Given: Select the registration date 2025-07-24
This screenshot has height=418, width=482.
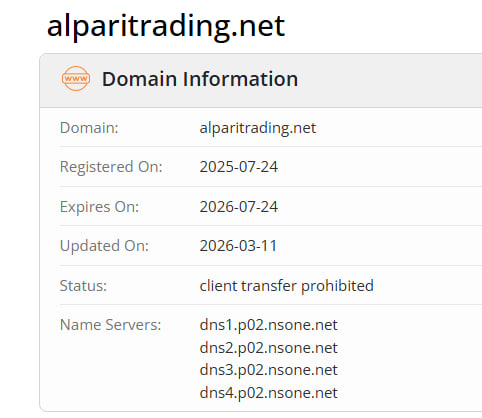Looking at the screenshot, I should 239,167.
